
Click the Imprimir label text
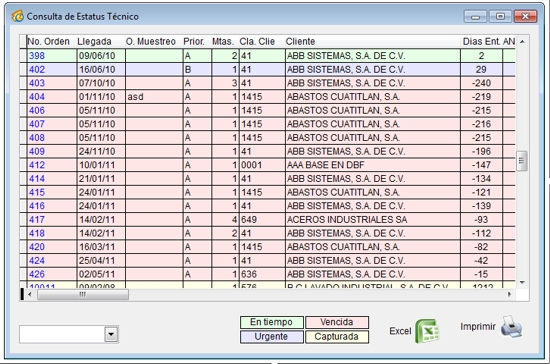click(x=478, y=326)
